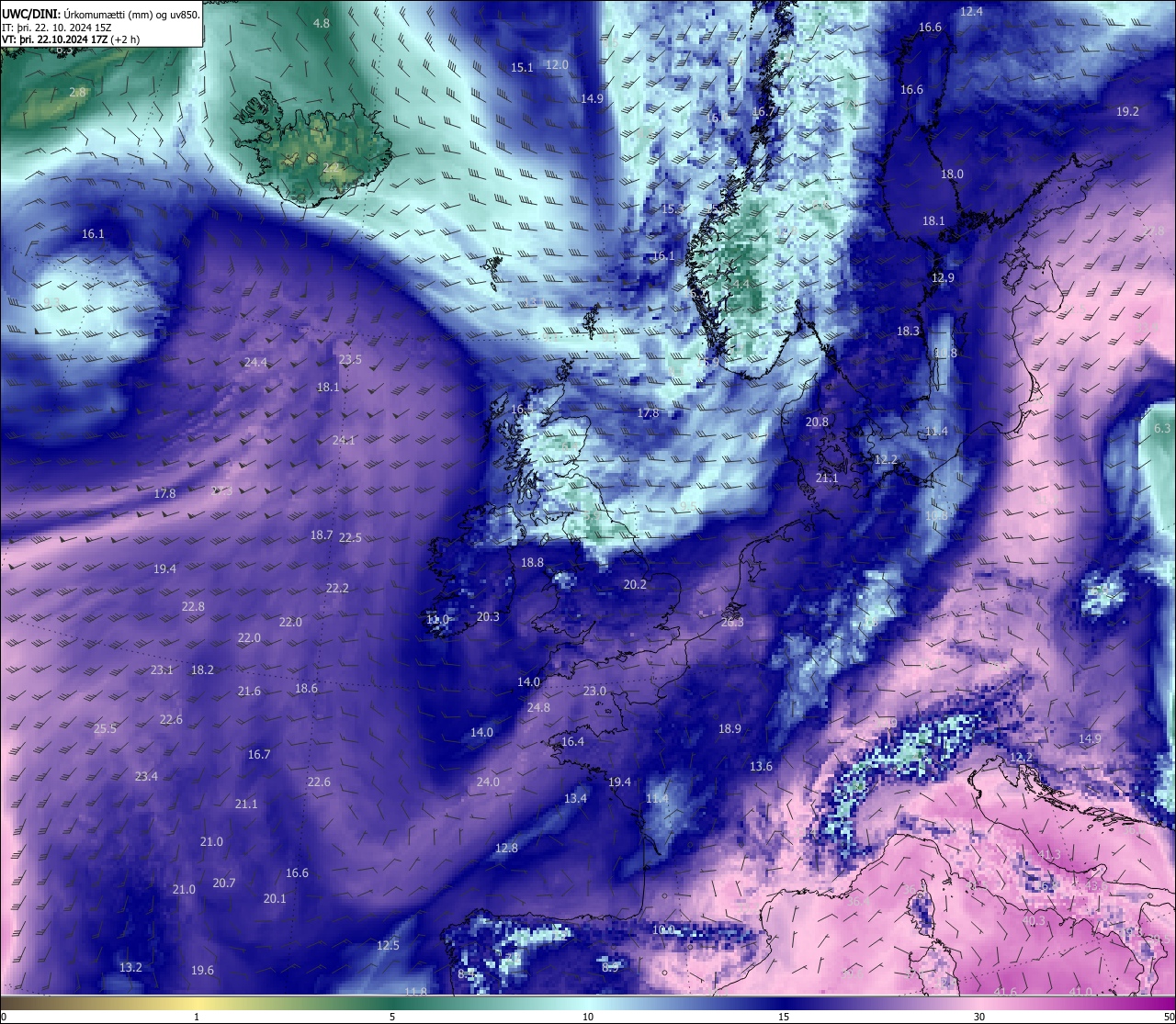Click the "12.9" value label
The height and width of the screenshot is (1024, 1176).
click(943, 277)
